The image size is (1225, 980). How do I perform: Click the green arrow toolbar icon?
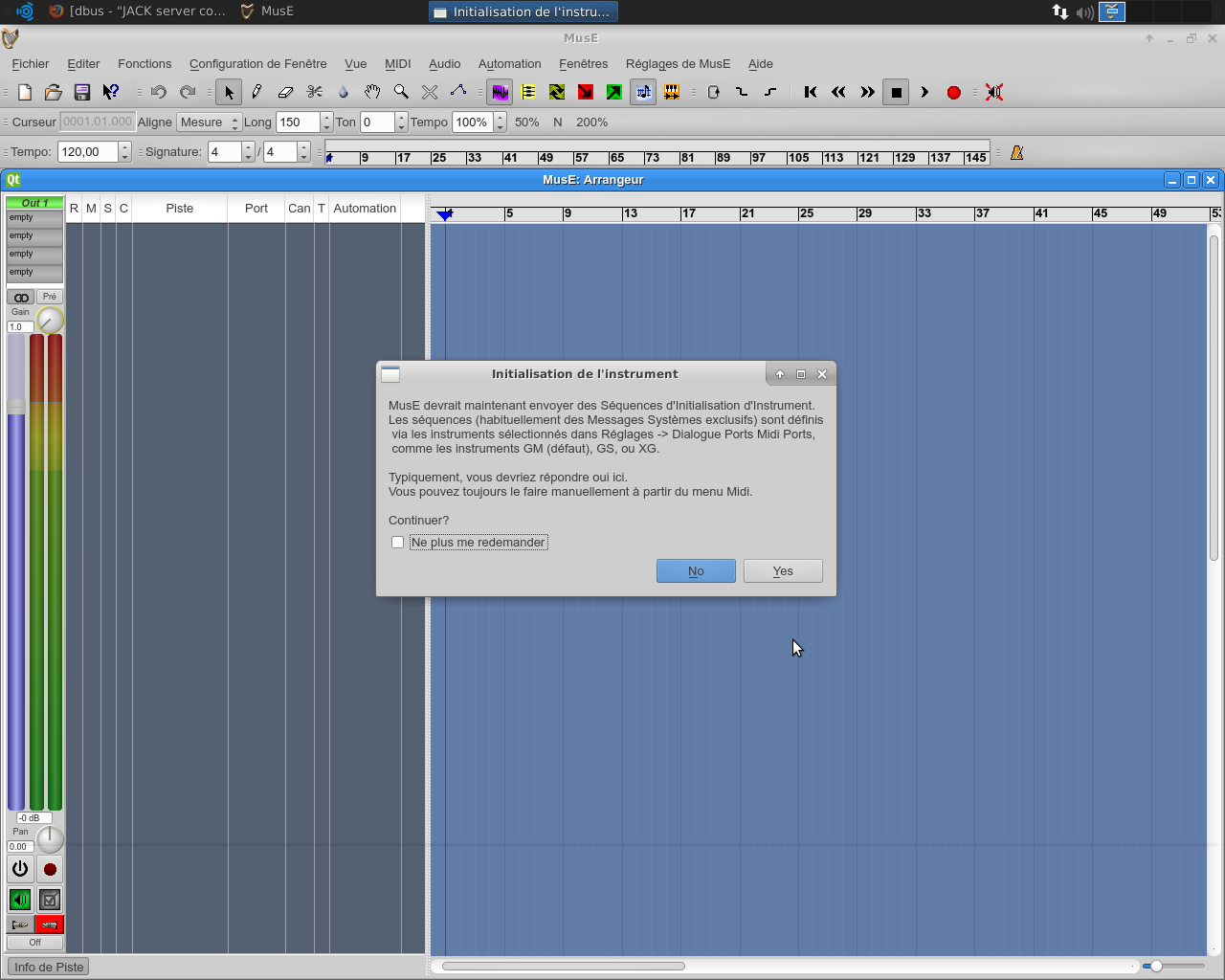614,92
